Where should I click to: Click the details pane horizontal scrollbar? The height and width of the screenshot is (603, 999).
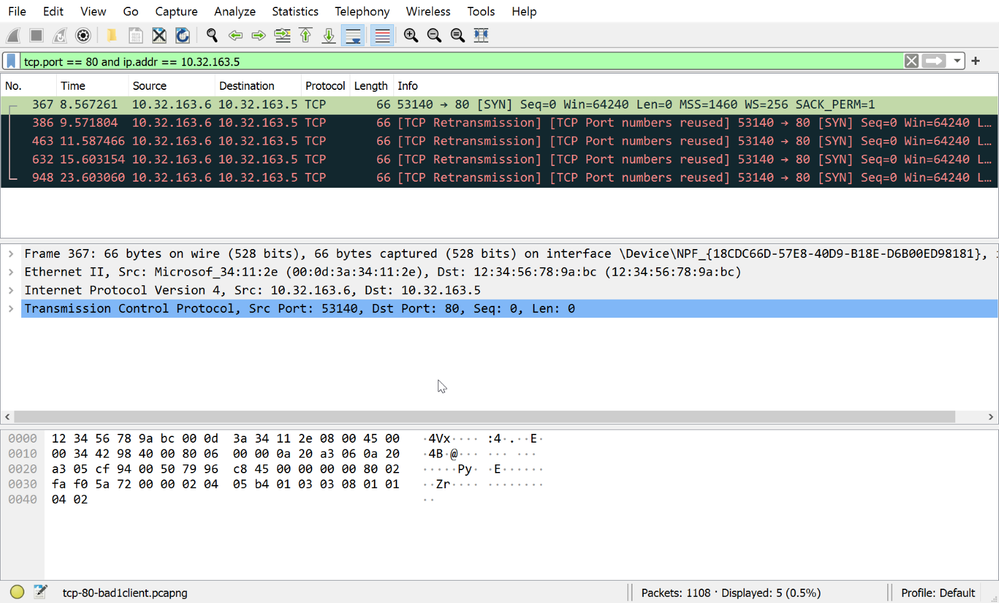[x=484, y=416]
